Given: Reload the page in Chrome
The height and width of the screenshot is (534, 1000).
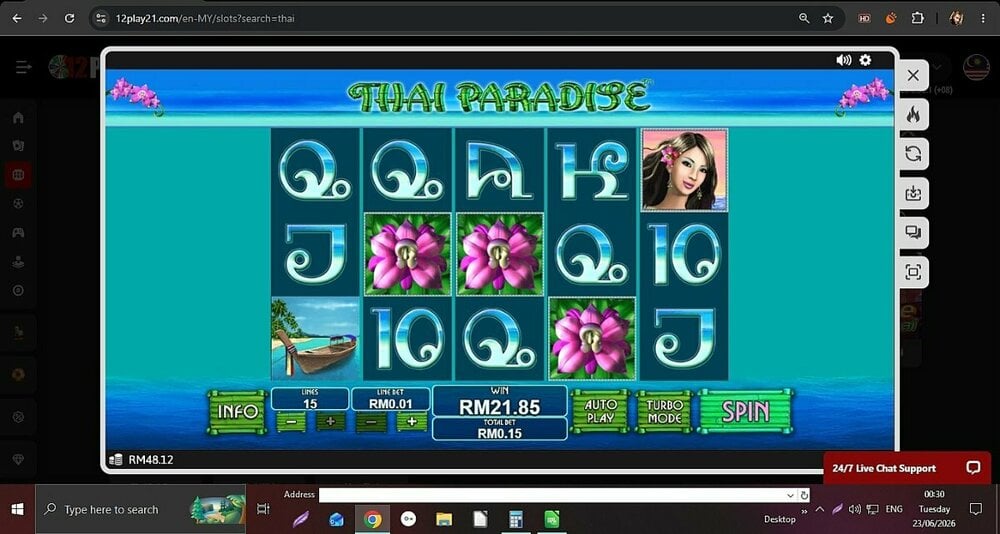Looking at the screenshot, I should [x=70, y=19].
